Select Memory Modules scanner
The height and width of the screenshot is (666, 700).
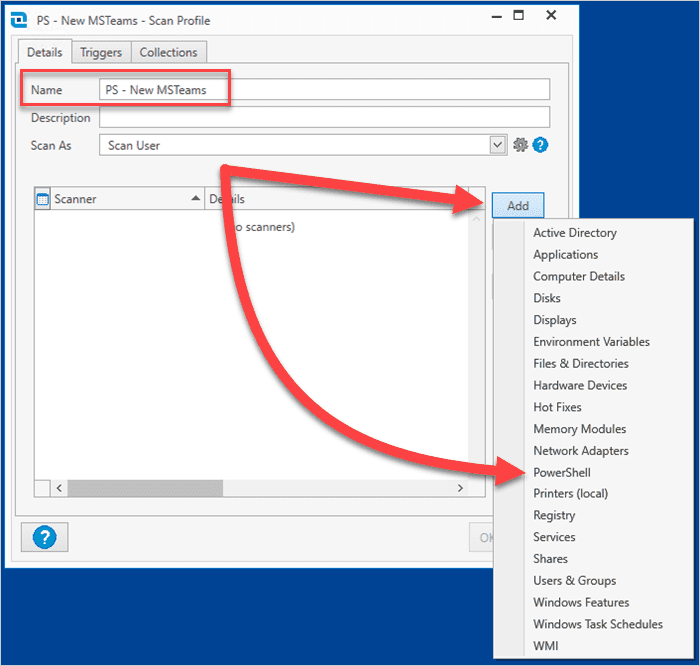(x=579, y=429)
